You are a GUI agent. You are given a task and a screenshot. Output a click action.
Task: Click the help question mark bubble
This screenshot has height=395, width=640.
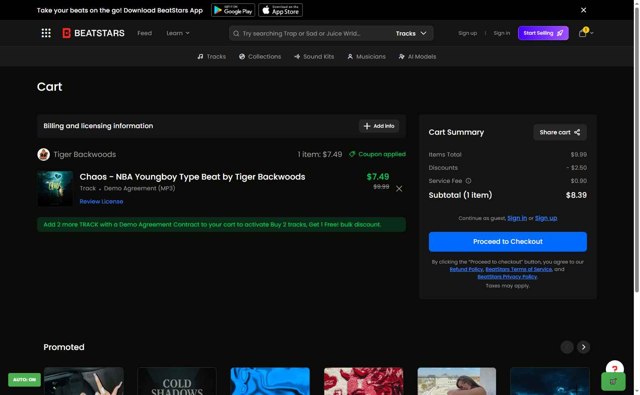[x=615, y=368]
